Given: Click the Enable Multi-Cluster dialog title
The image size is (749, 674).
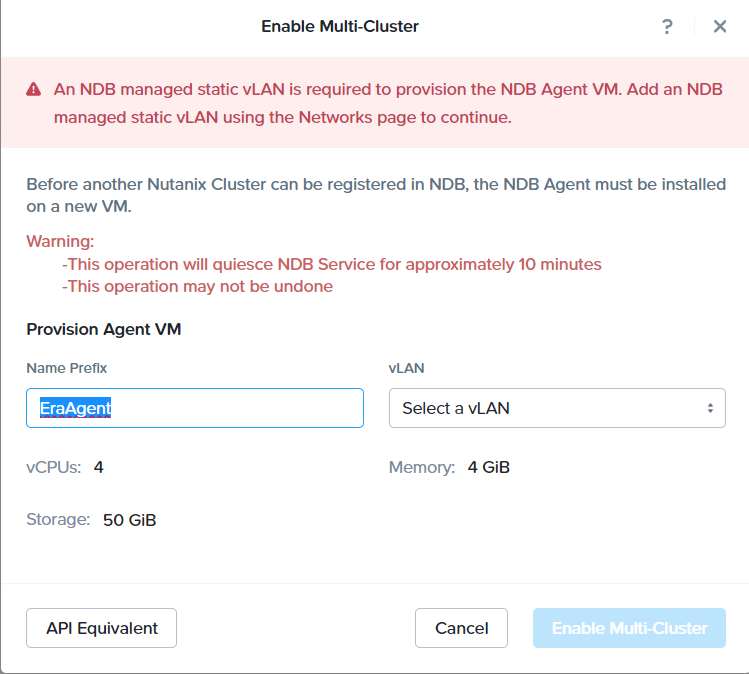Looking at the screenshot, I should tap(340, 27).
